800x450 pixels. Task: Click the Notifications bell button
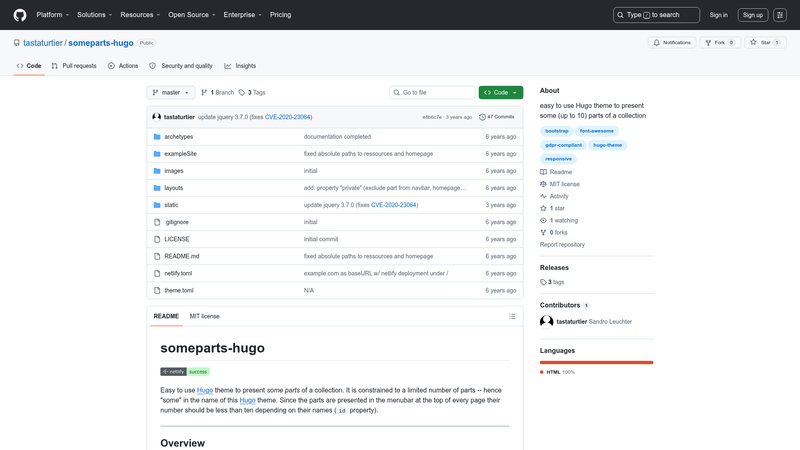coord(672,43)
